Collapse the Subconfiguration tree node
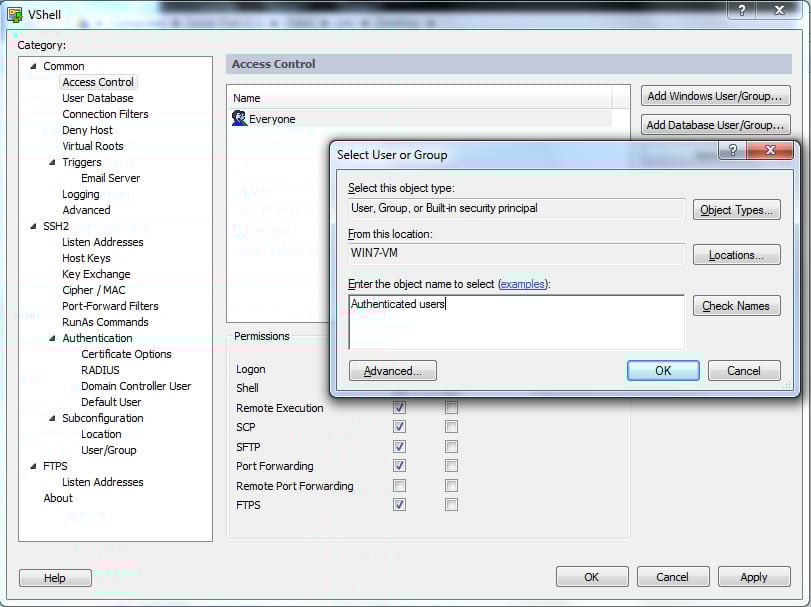 coord(53,418)
